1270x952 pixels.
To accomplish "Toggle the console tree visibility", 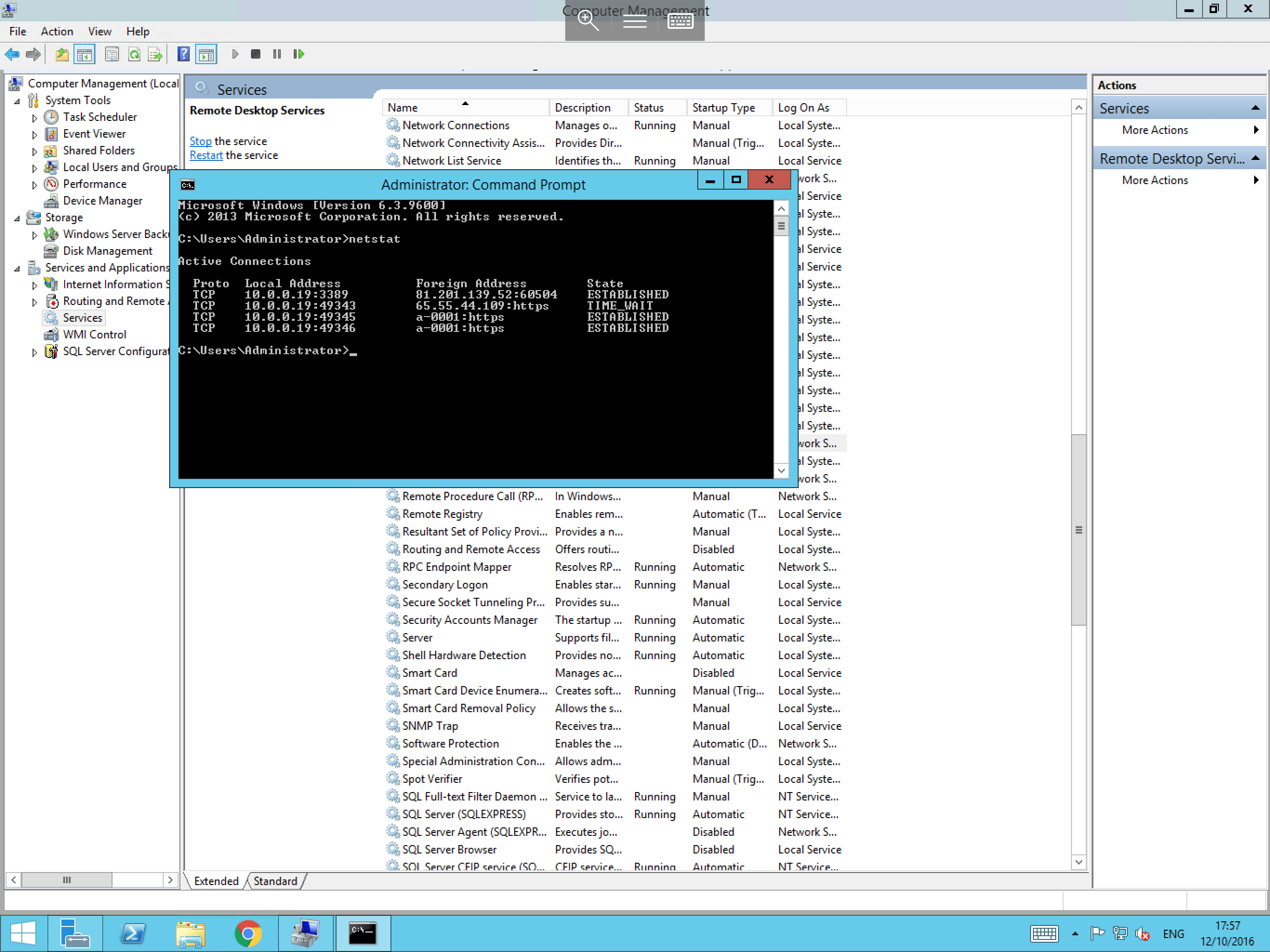I will [85, 54].
